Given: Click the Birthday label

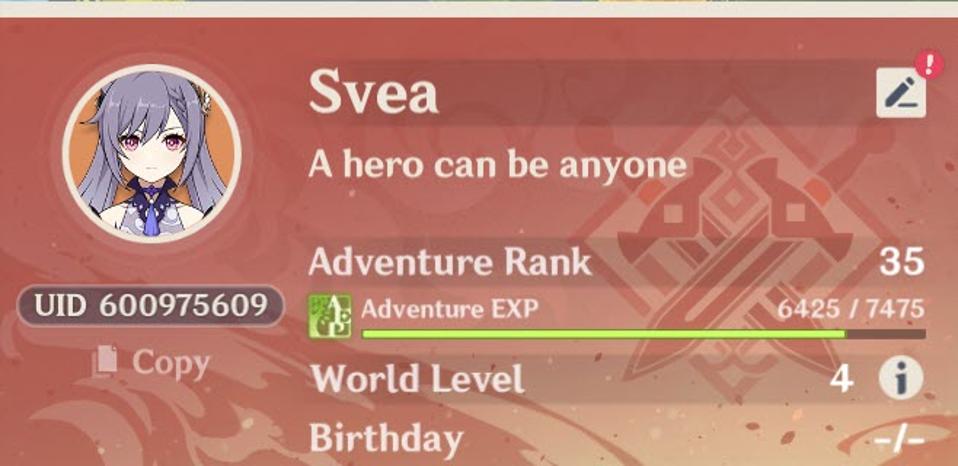Looking at the screenshot, I should (386, 440).
